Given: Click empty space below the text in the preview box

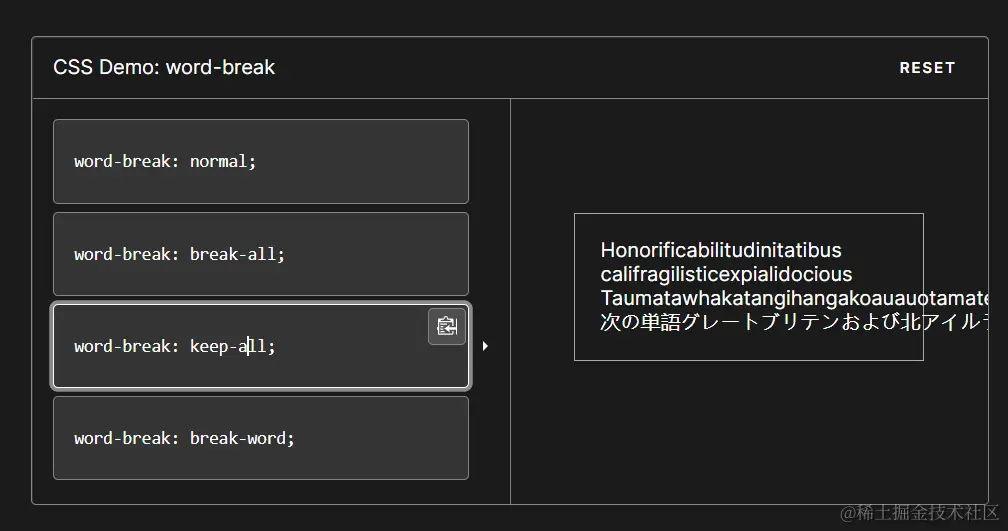Looking at the screenshot, I should tap(748, 346).
